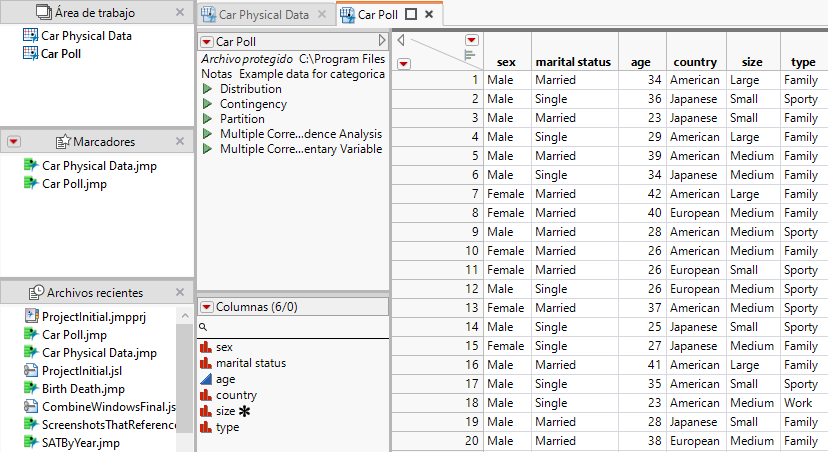Image resolution: width=828 pixels, height=452 pixels.
Task: Open Car Poll red triangle table menu
Action: click(207, 42)
